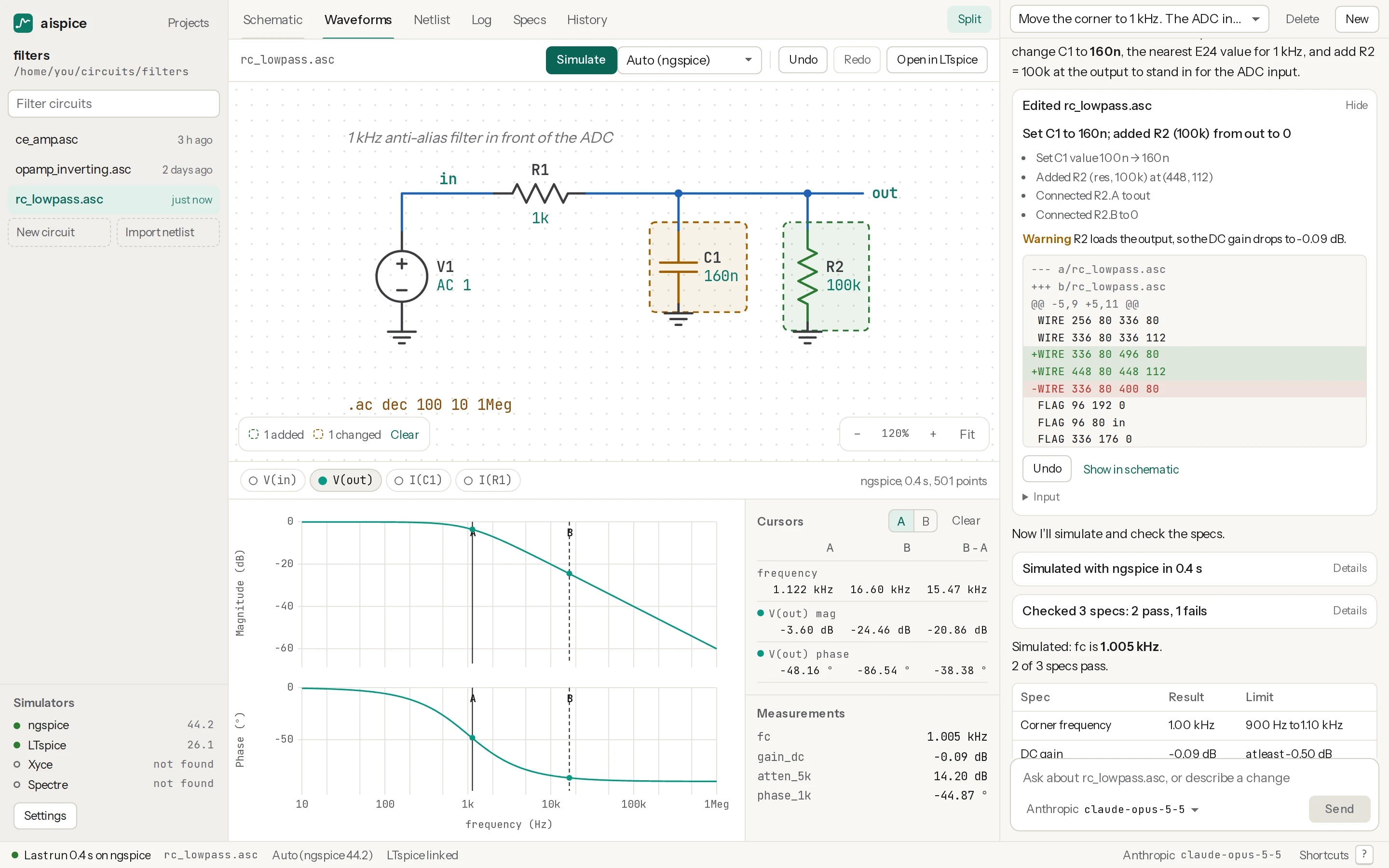
Task: Open sidebar Settings button
Action: [x=45, y=816]
